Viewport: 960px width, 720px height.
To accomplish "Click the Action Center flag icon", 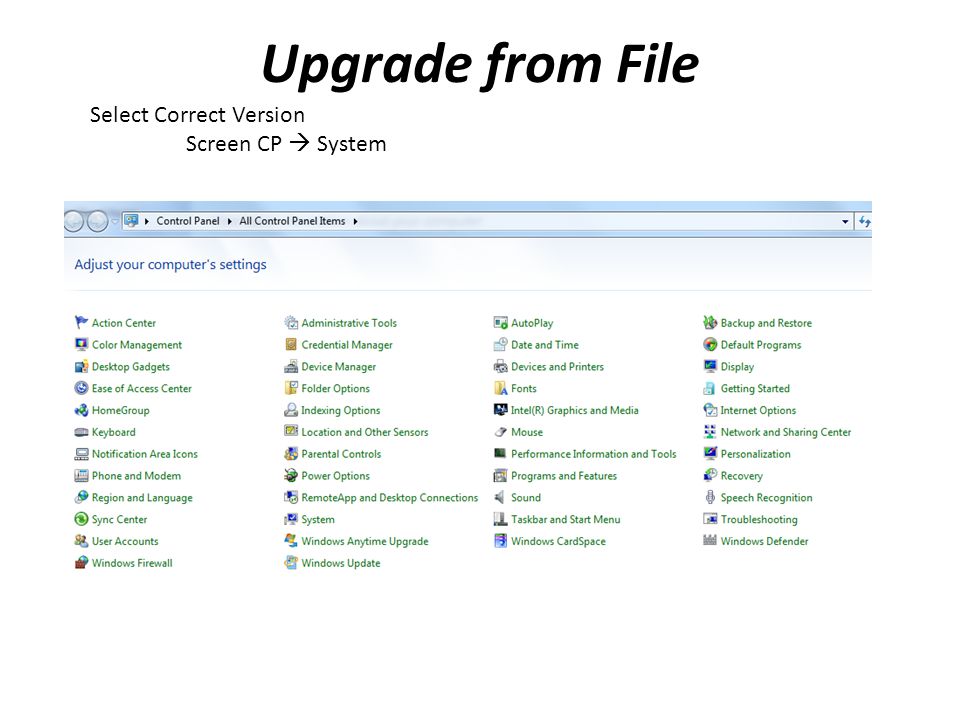I will click(x=81, y=322).
